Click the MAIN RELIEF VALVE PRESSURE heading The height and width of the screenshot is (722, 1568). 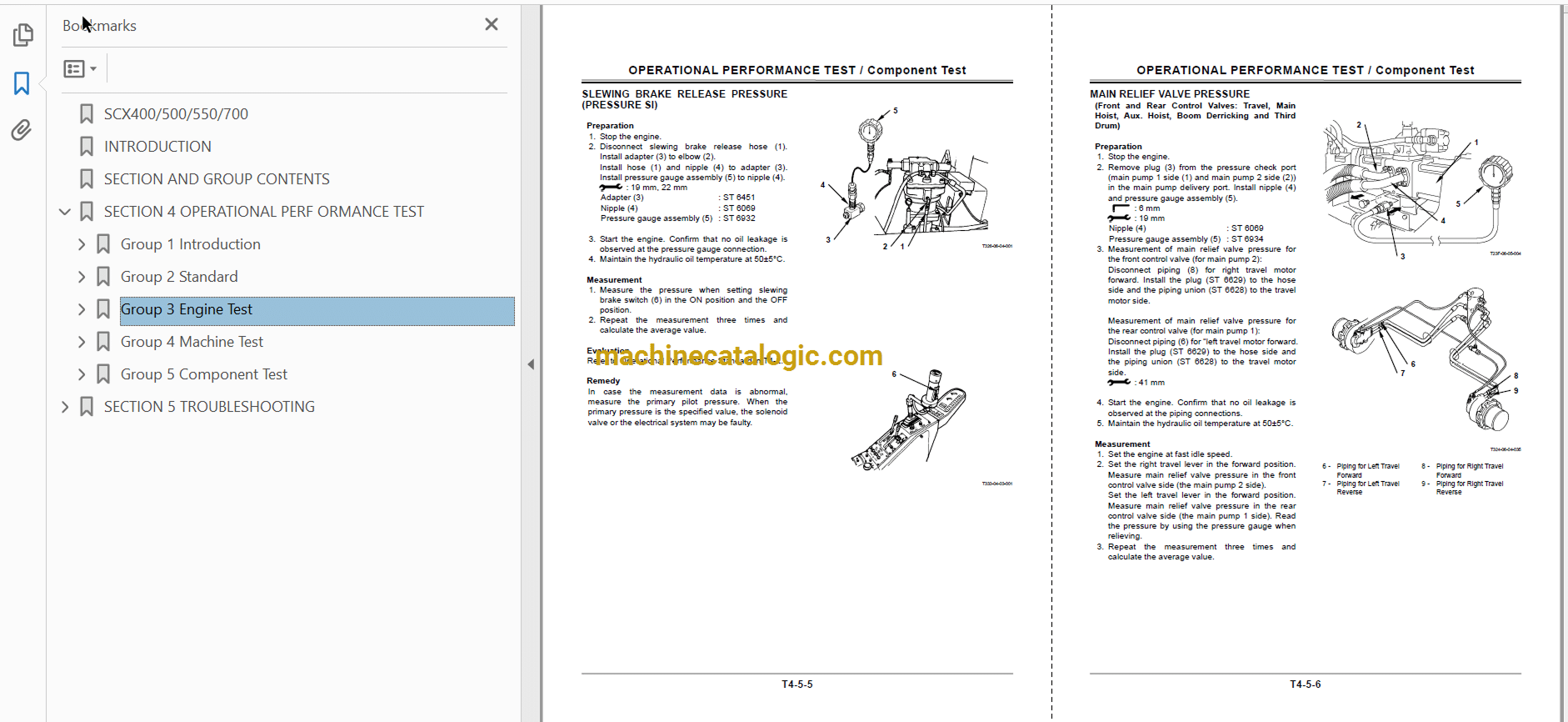(x=1170, y=94)
